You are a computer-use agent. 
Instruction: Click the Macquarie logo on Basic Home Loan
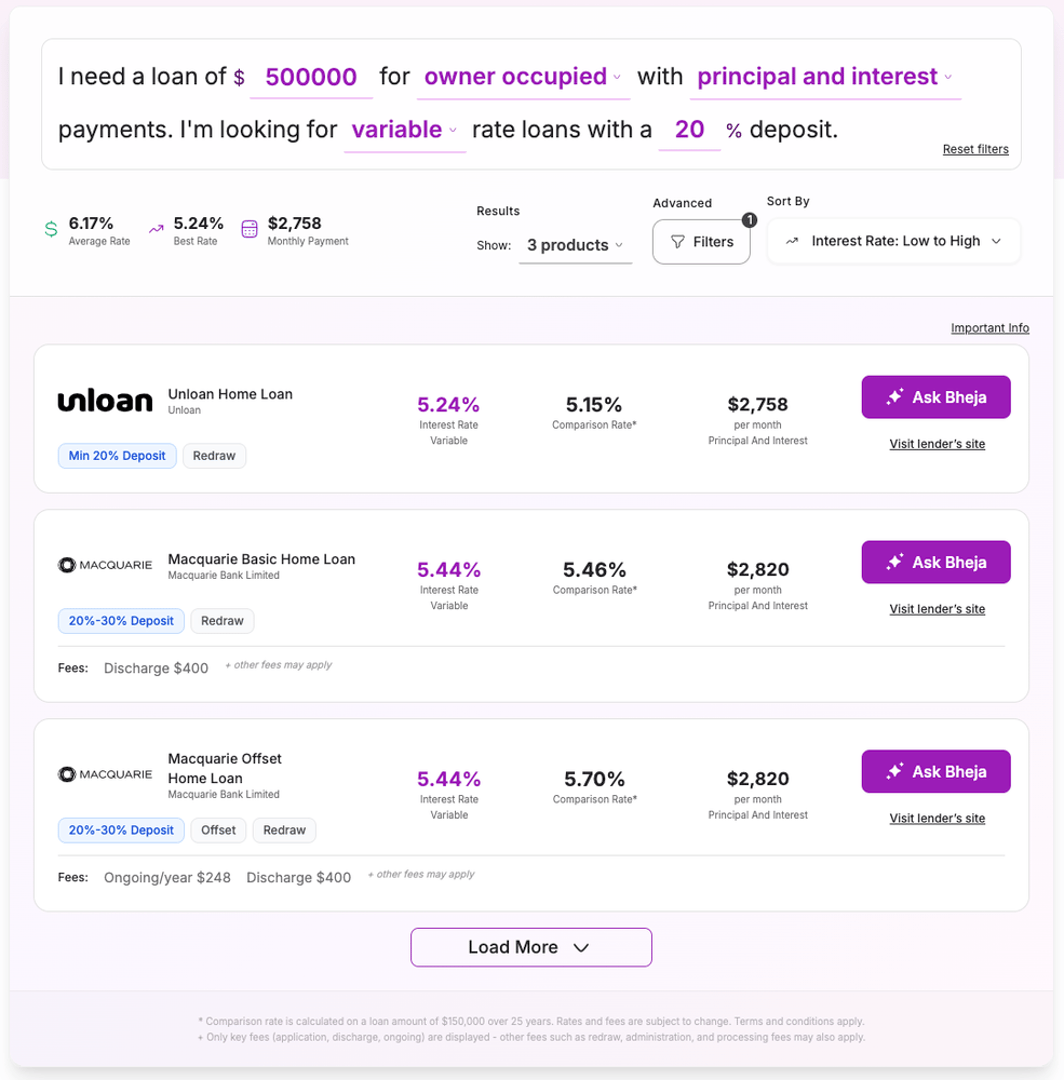tap(105, 565)
